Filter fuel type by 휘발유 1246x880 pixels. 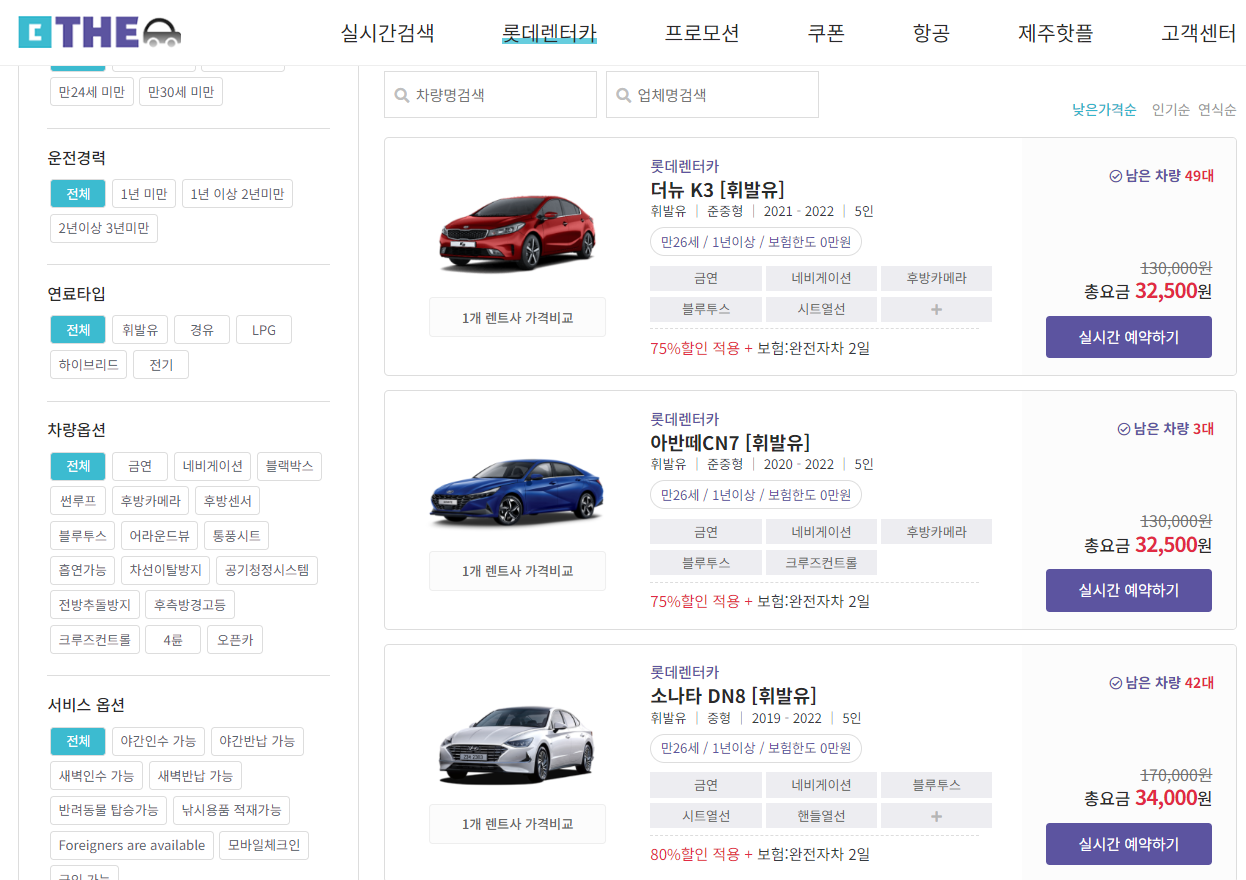(x=140, y=330)
